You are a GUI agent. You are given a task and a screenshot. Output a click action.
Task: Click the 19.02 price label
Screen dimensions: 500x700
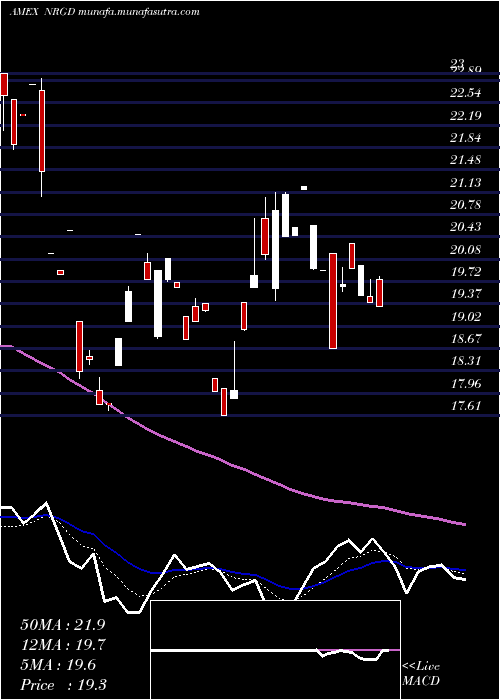(x=466, y=317)
